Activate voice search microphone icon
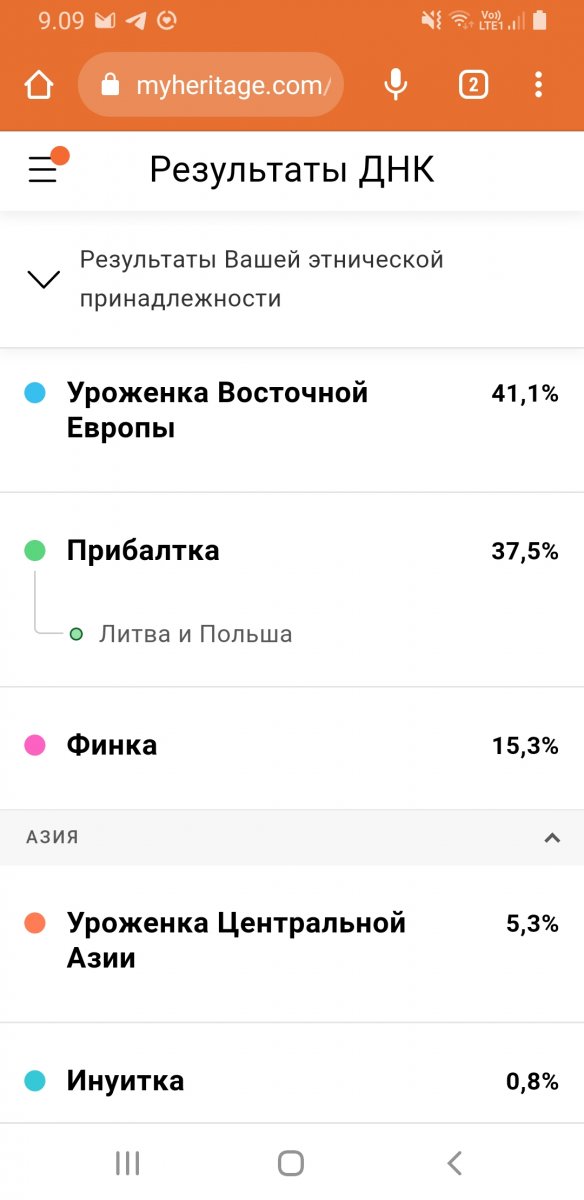The height and width of the screenshot is (1200, 584). (396, 85)
